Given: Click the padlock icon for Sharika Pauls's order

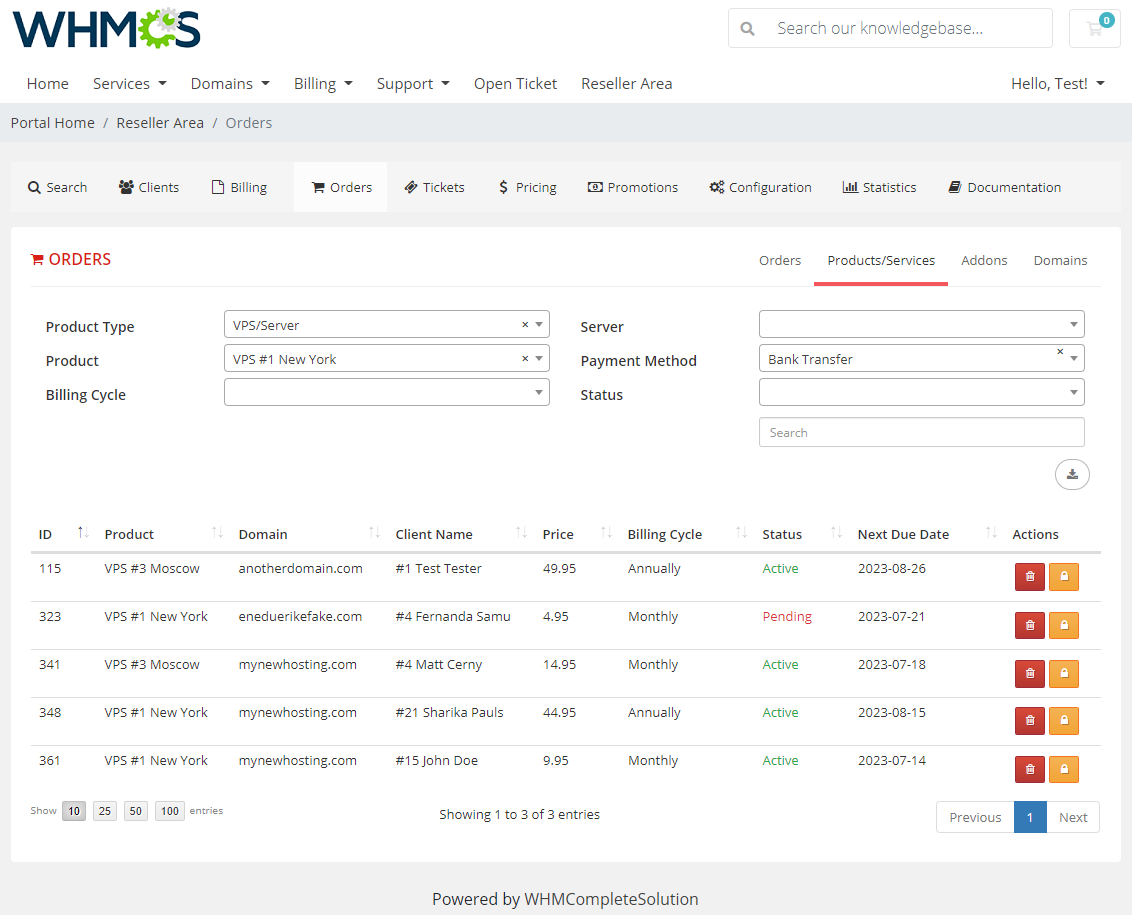Looking at the screenshot, I should pos(1064,721).
